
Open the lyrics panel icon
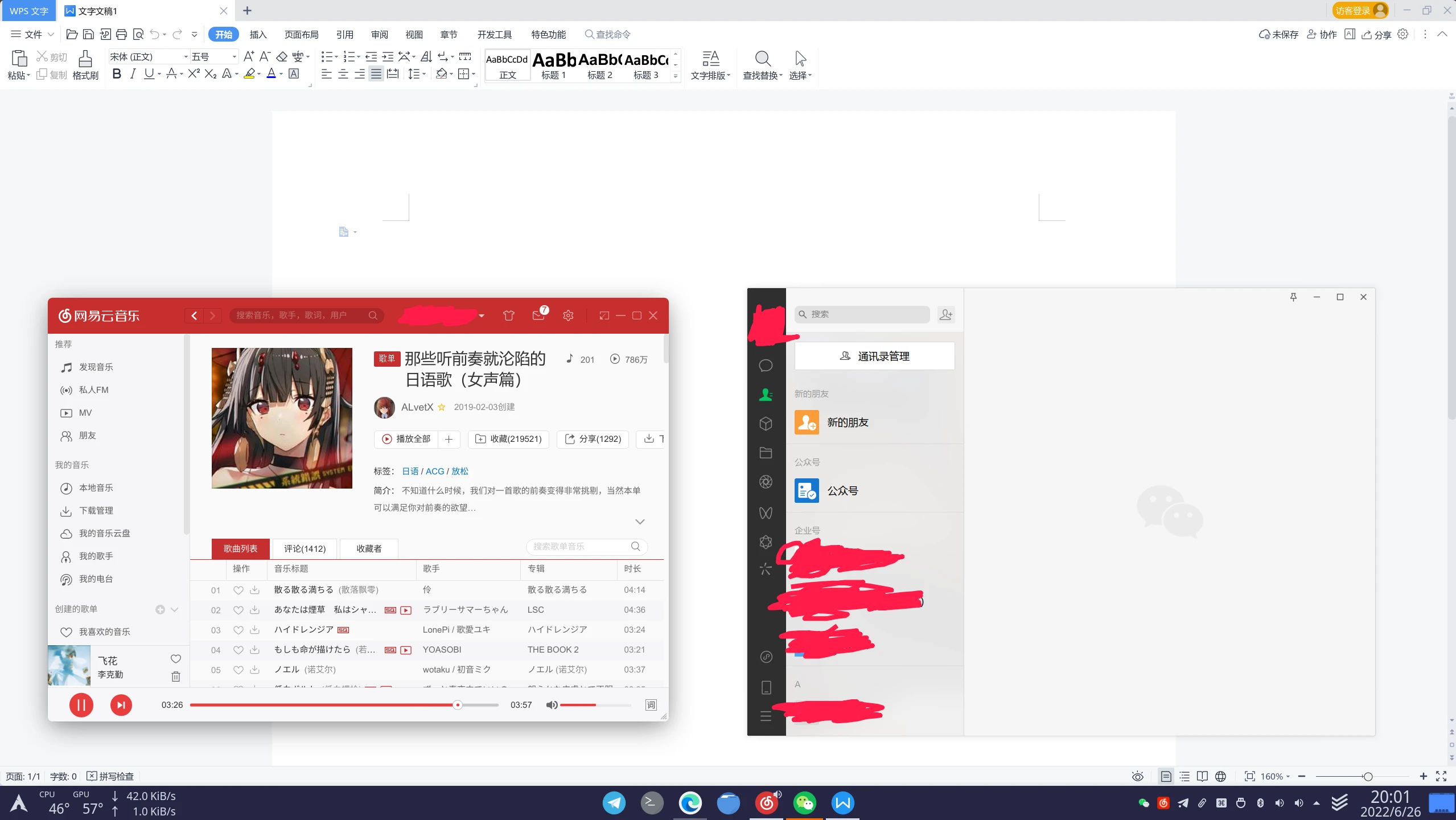click(651, 705)
